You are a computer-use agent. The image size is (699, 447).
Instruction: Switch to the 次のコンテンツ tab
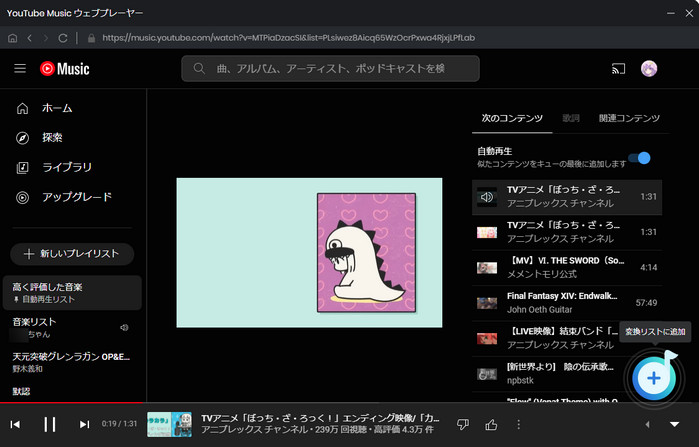tap(512, 118)
